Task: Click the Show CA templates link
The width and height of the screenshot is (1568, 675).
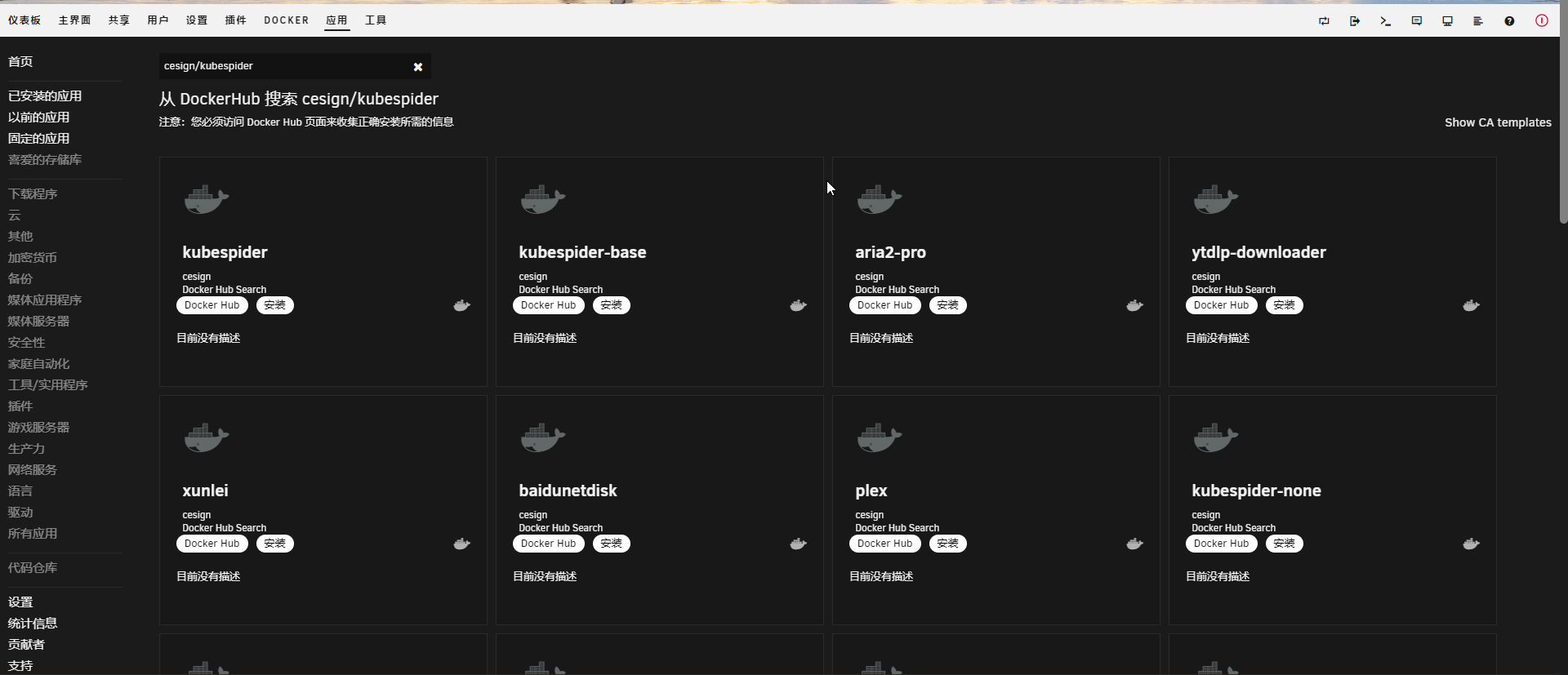Action: click(x=1498, y=122)
